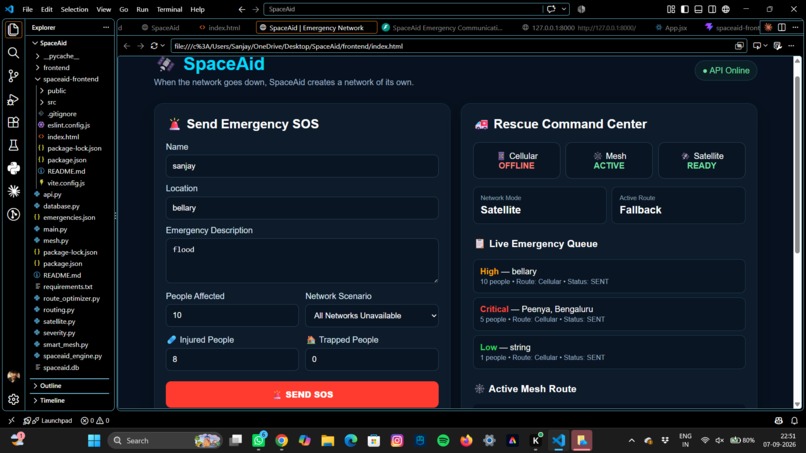Expand the Outline section
The width and height of the screenshot is (806, 453).
50,386
